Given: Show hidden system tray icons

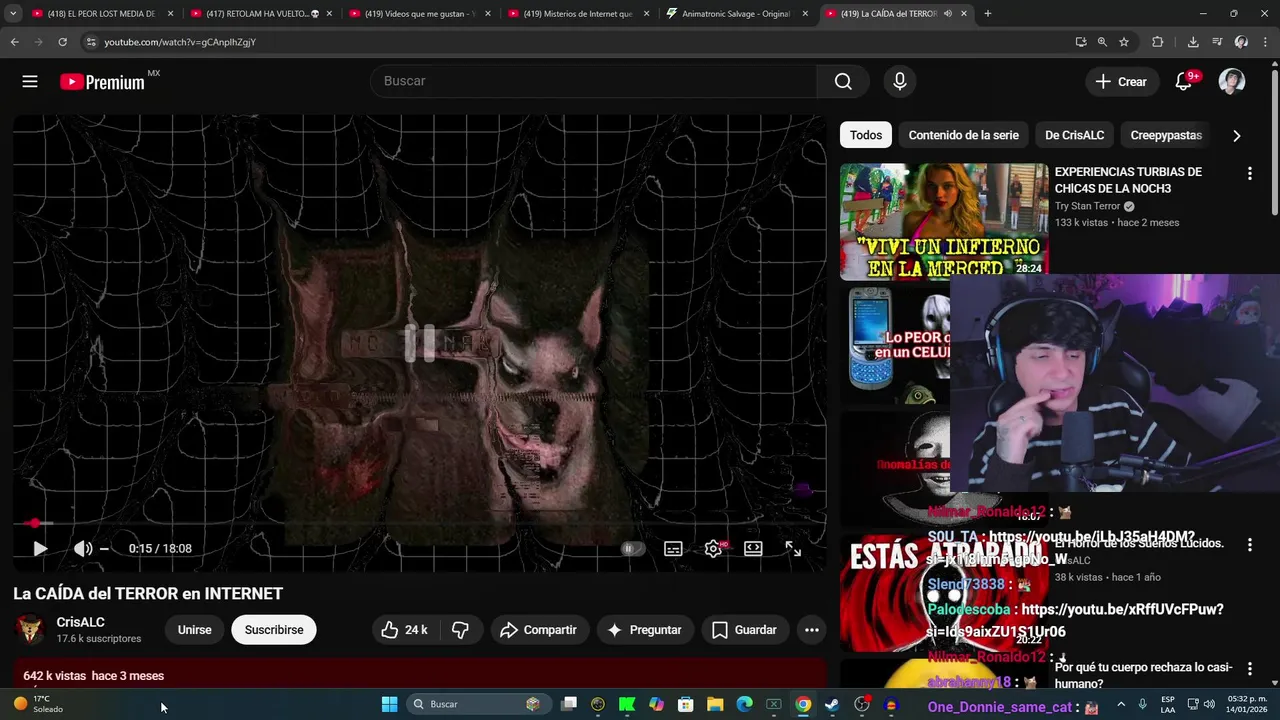Looking at the screenshot, I should click(1120, 705).
